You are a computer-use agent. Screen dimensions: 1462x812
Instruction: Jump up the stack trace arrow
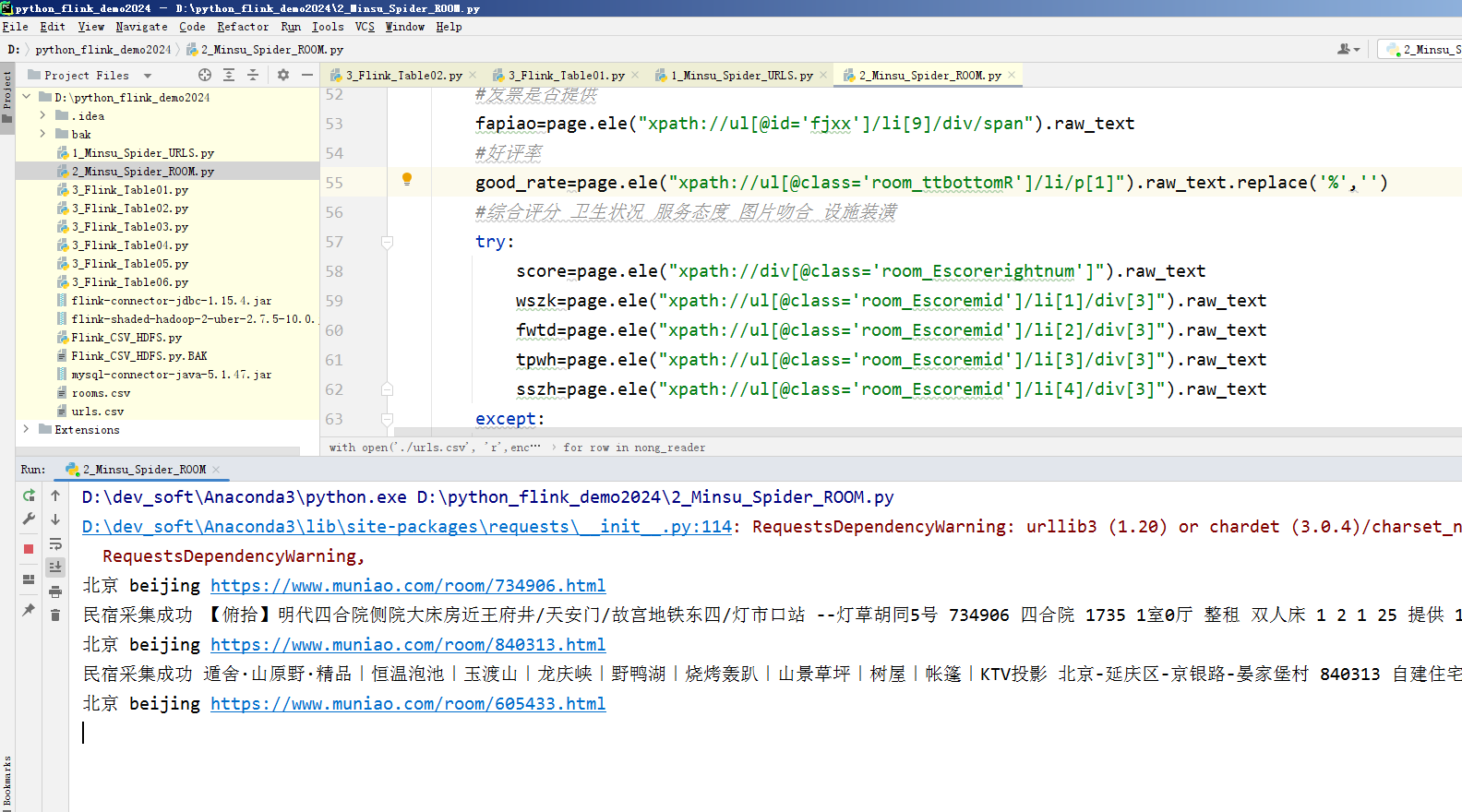click(55, 496)
